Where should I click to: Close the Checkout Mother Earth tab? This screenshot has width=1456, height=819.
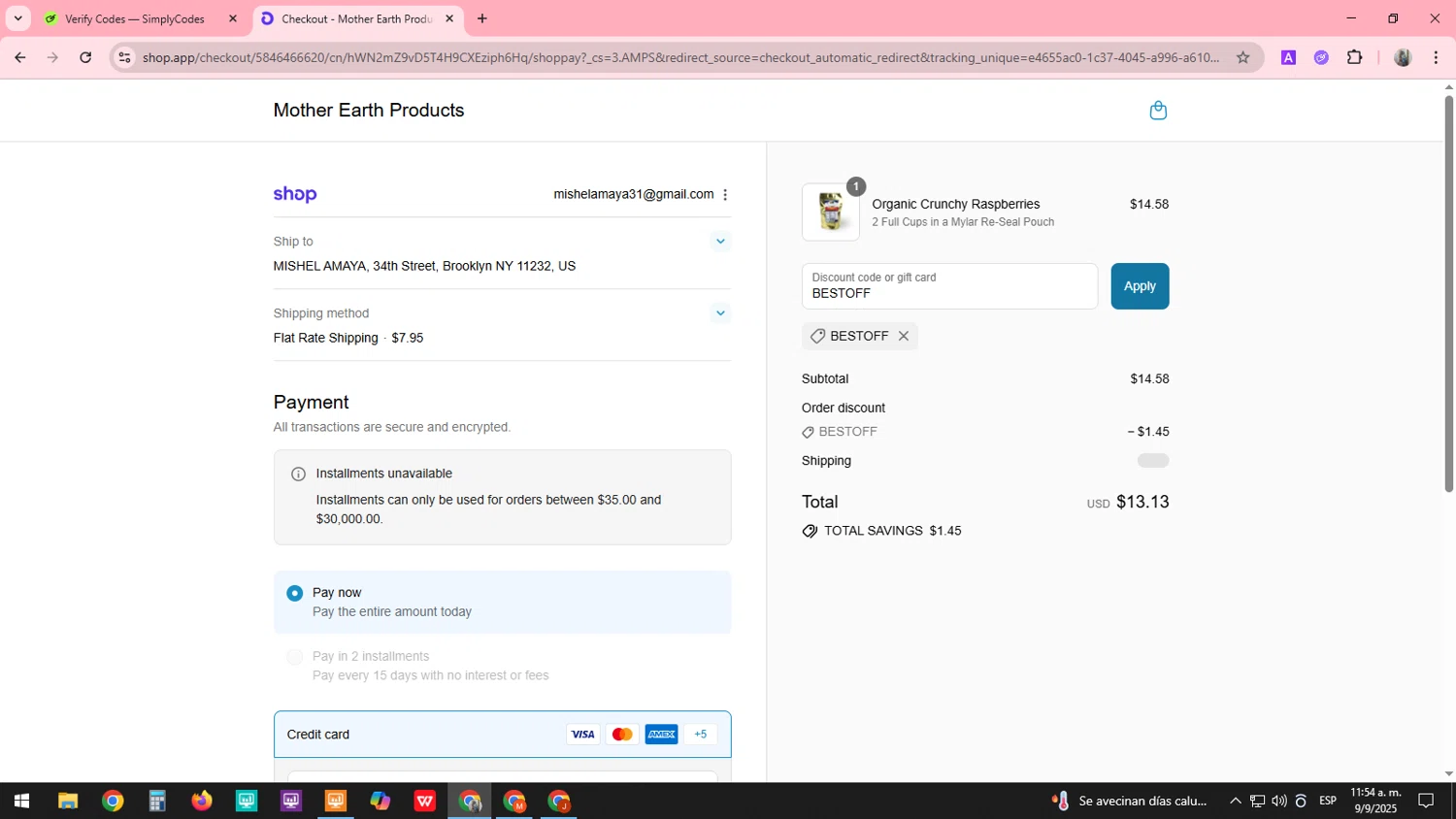click(x=449, y=18)
